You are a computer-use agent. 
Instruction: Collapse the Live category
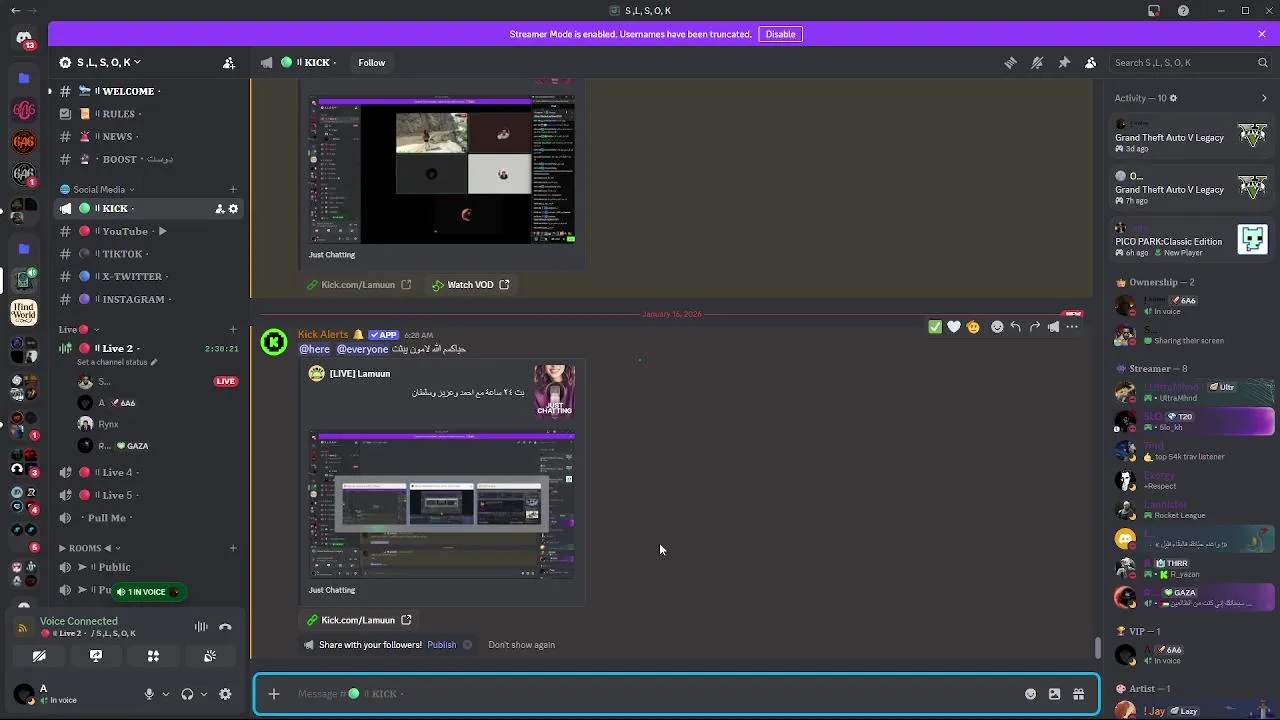[78, 329]
